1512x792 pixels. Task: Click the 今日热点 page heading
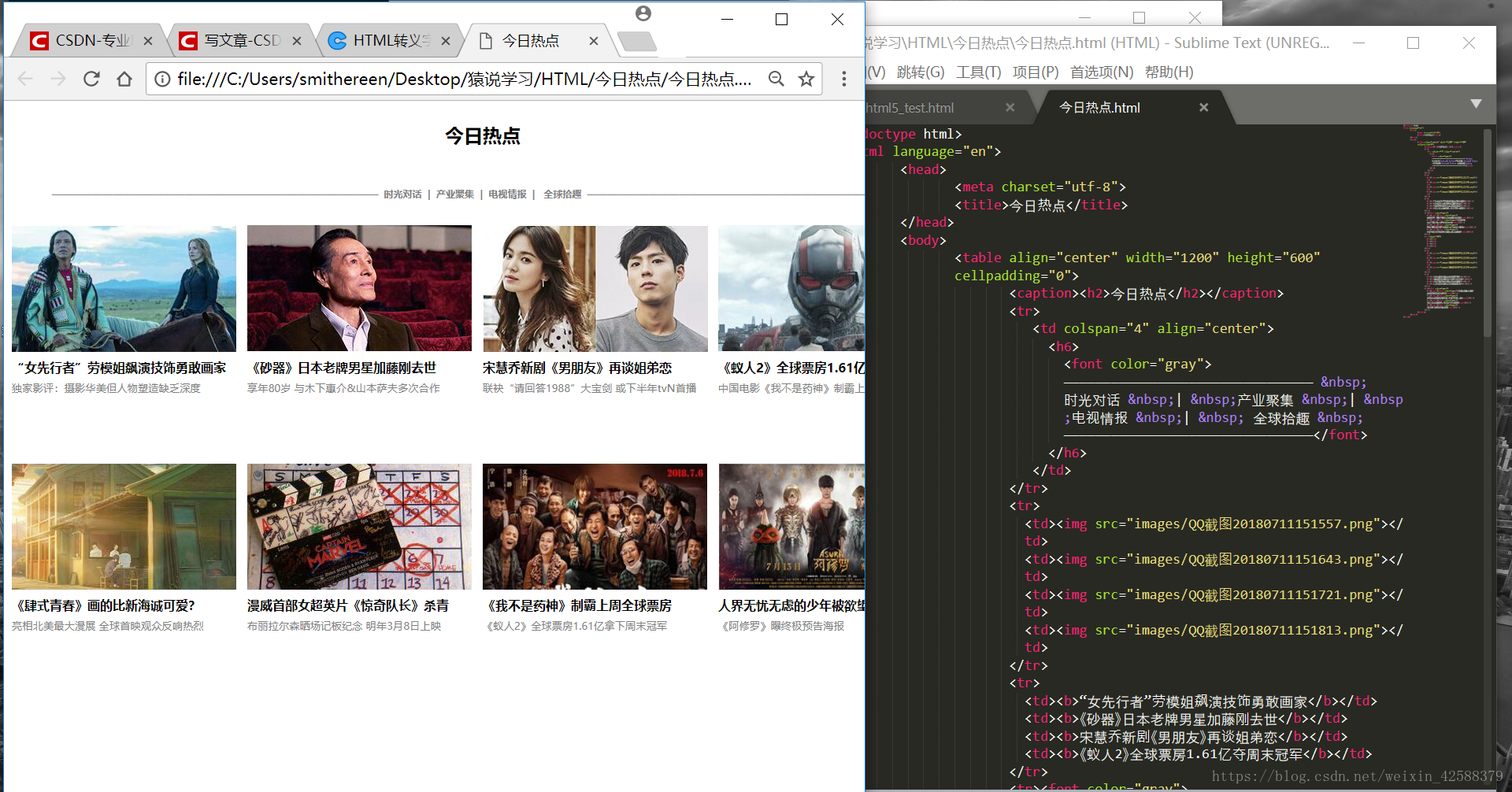[483, 136]
